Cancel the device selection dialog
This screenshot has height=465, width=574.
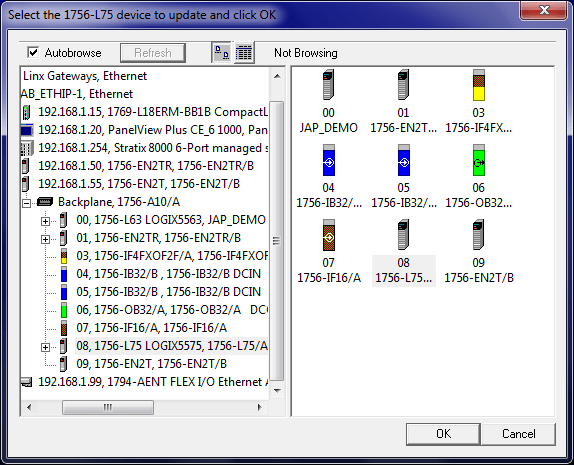pyautogui.click(x=518, y=434)
